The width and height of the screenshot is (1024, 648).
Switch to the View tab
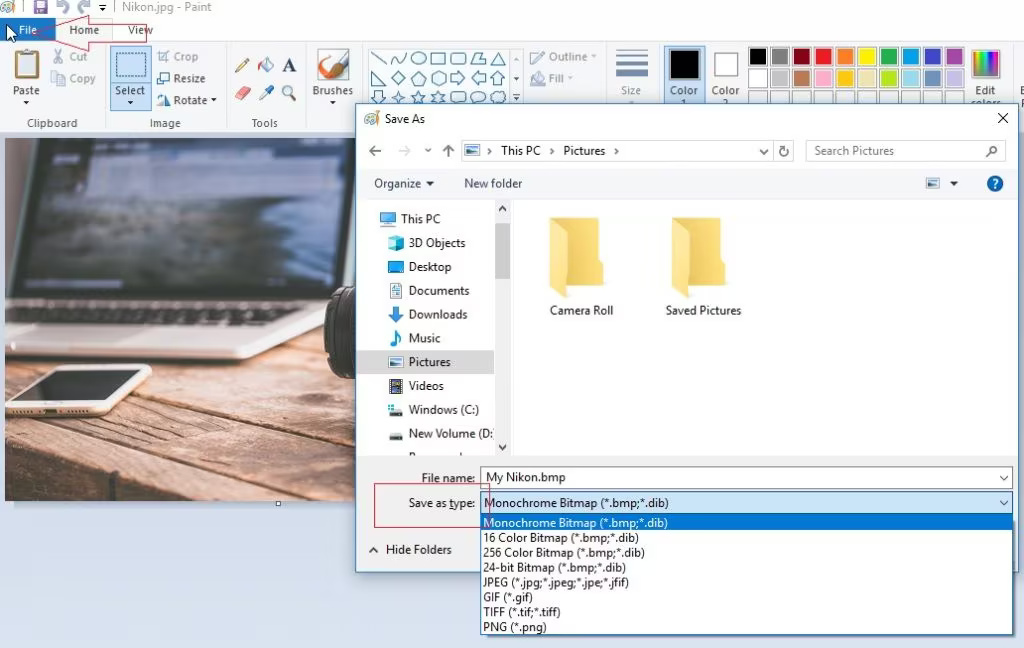(x=140, y=30)
